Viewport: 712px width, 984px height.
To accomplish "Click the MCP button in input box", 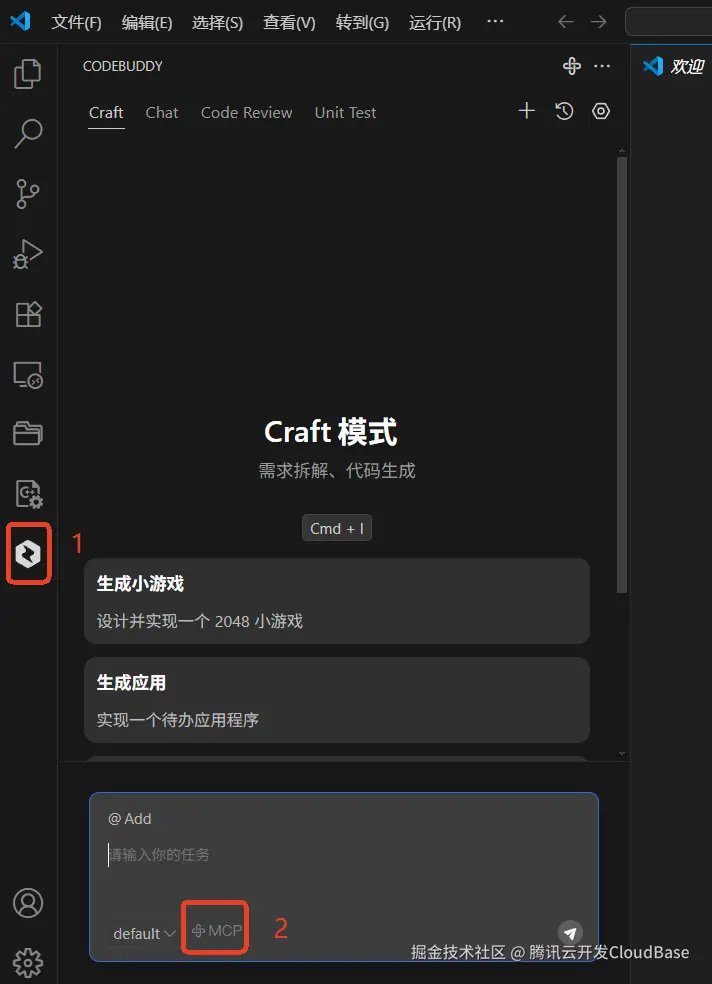I will [x=216, y=930].
